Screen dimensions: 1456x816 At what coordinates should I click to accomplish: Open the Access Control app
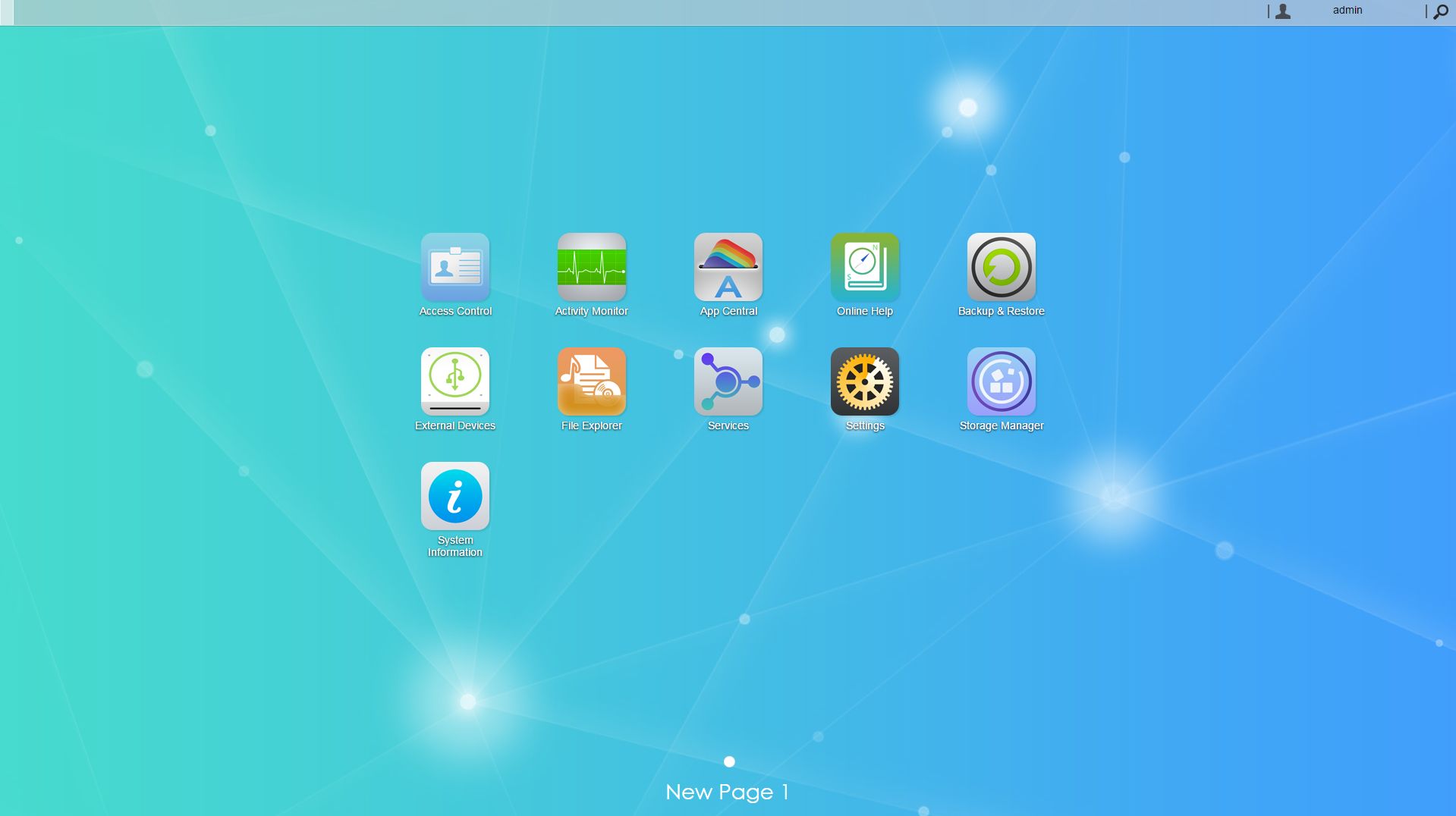[454, 267]
